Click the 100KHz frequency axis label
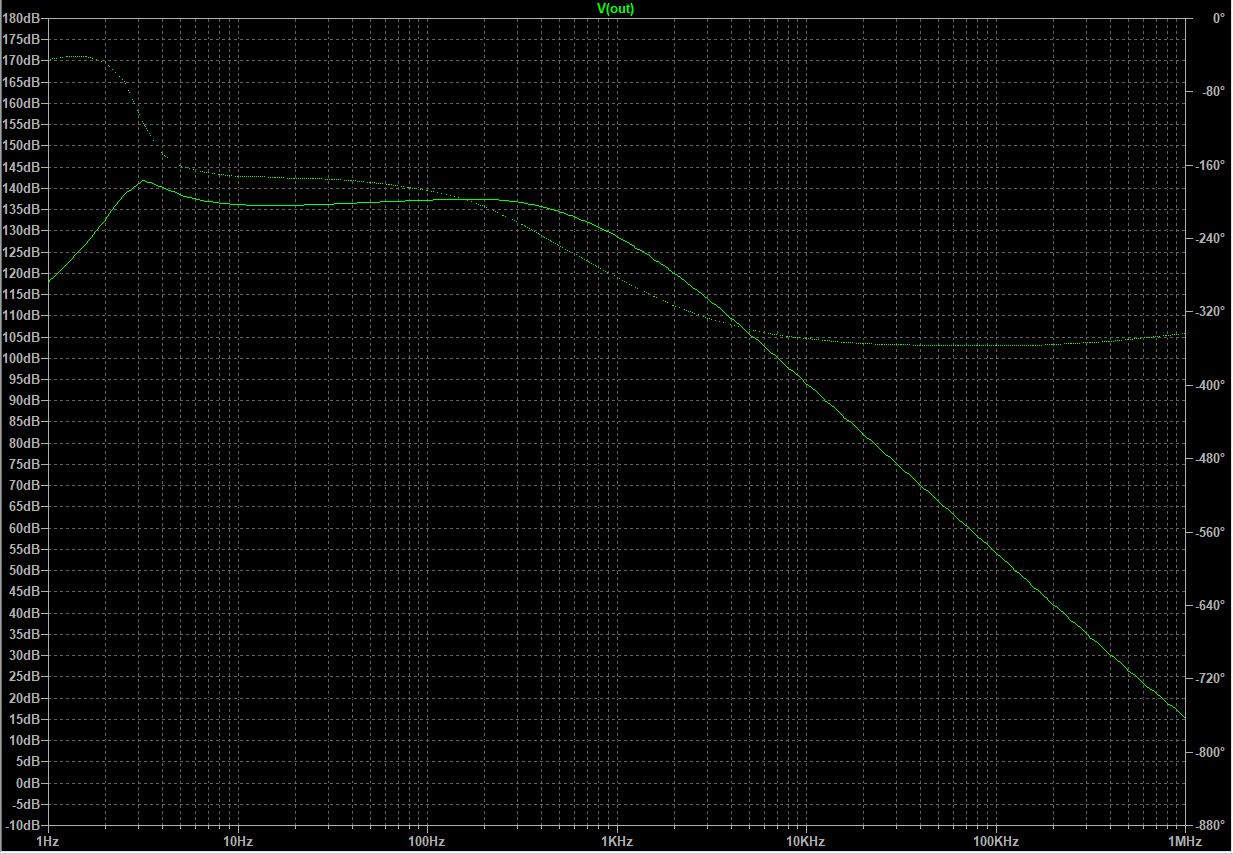This screenshot has width=1233, height=854. (996, 842)
